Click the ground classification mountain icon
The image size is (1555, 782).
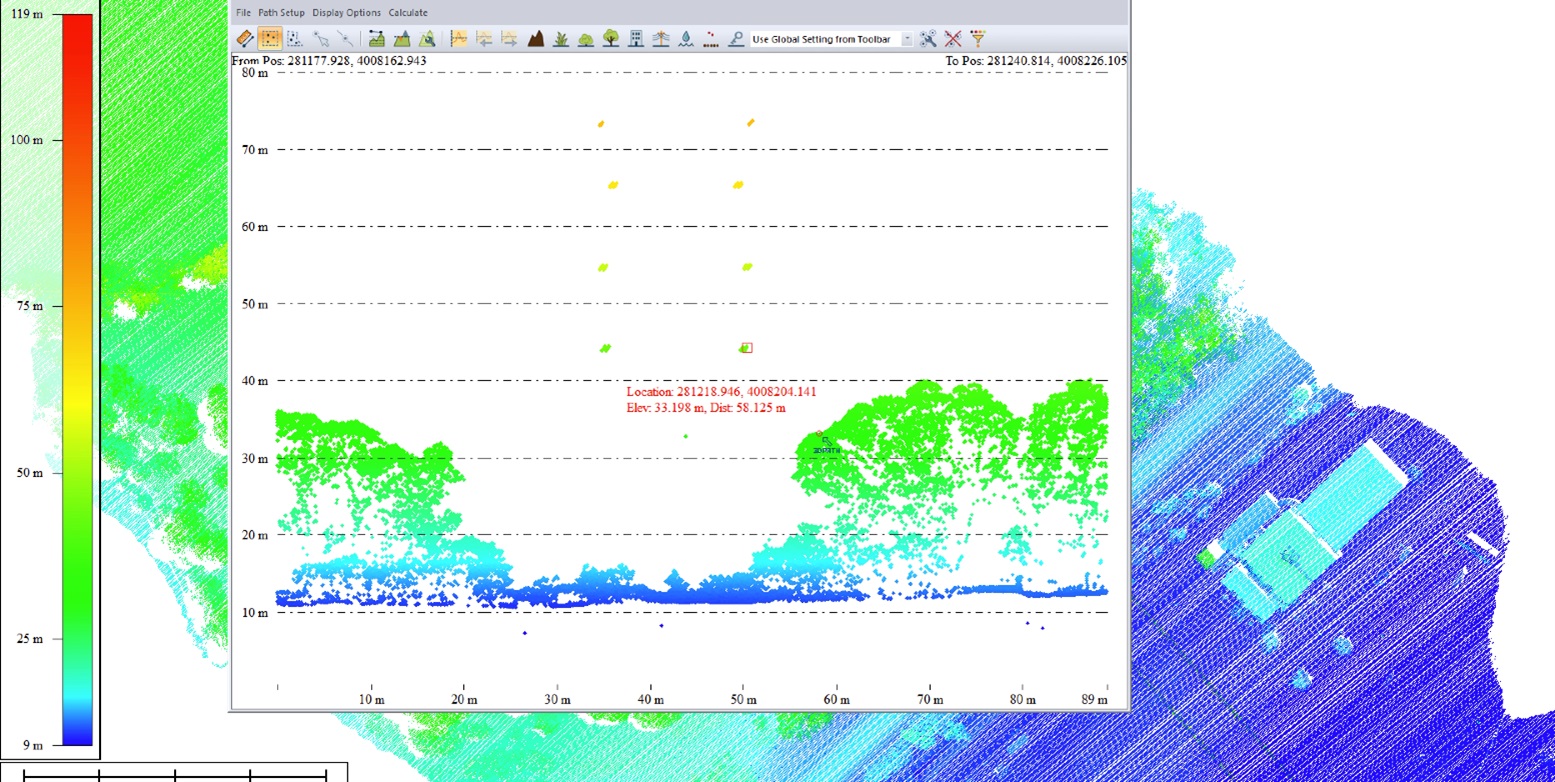pyautogui.click(x=535, y=39)
